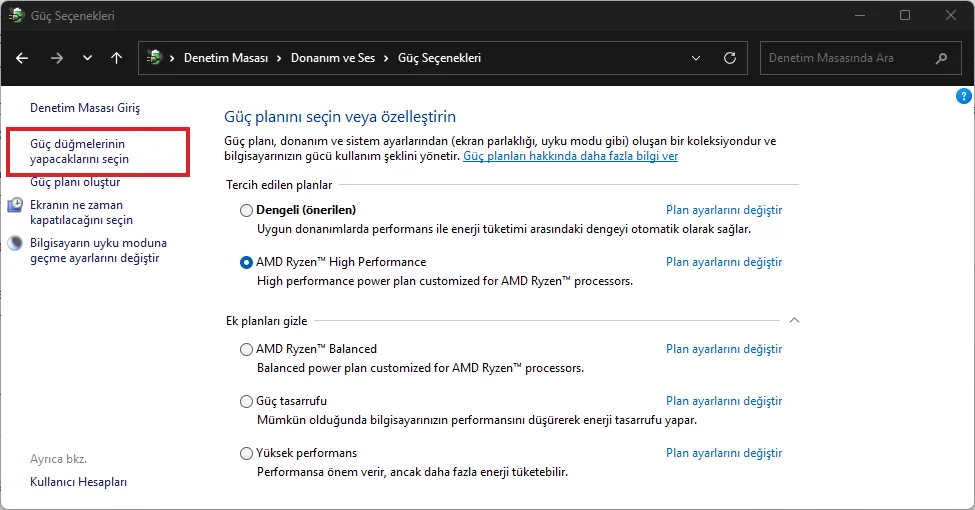Click the Güç Seçenekleri title bar icon

point(16,16)
